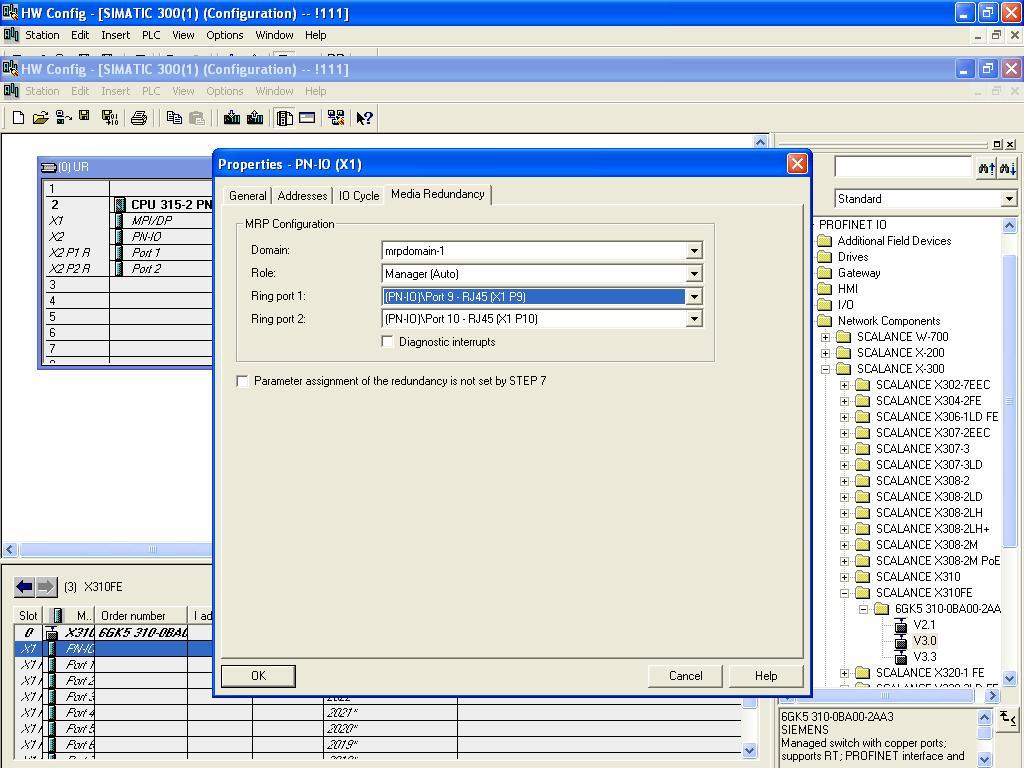Click the Save and Compile icon
This screenshot has height=768, width=1024.
110,118
